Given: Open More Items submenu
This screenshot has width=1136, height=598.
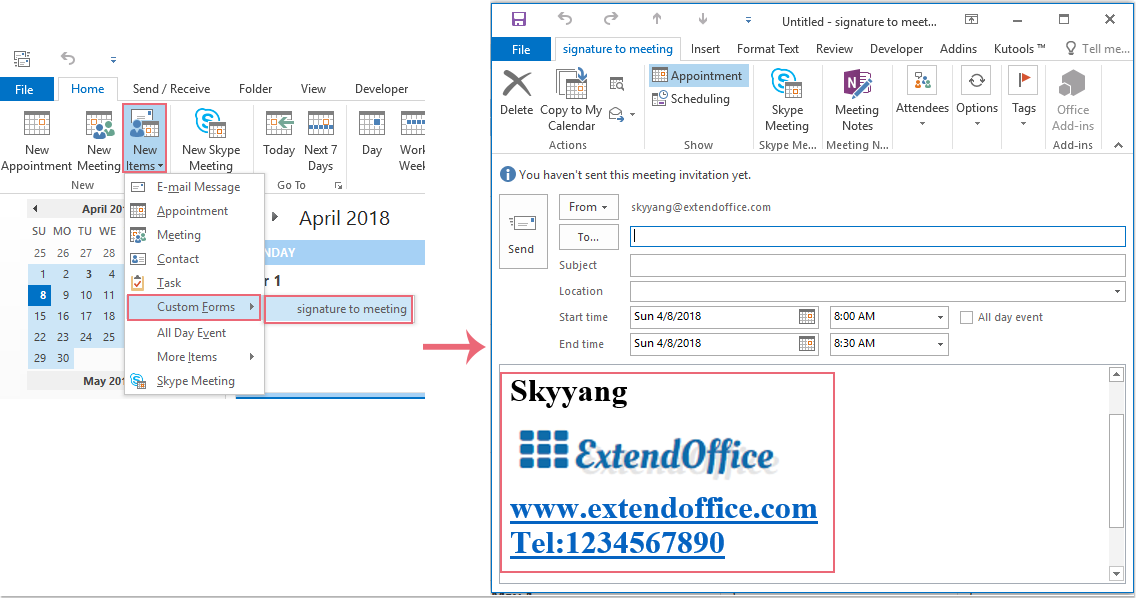Looking at the screenshot, I should point(193,357).
